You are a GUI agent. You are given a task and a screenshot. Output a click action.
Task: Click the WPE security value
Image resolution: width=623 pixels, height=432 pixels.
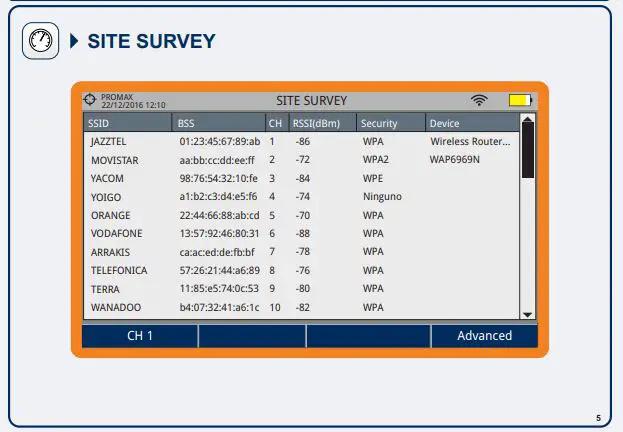(x=373, y=178)
